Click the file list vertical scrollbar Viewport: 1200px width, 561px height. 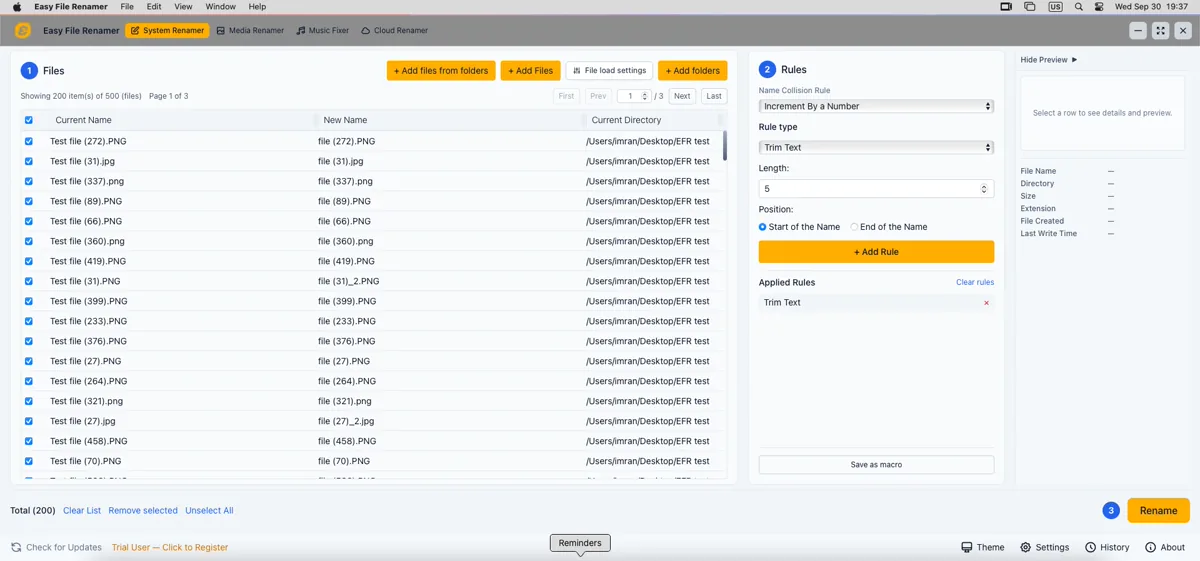click(x=725, y=146)
